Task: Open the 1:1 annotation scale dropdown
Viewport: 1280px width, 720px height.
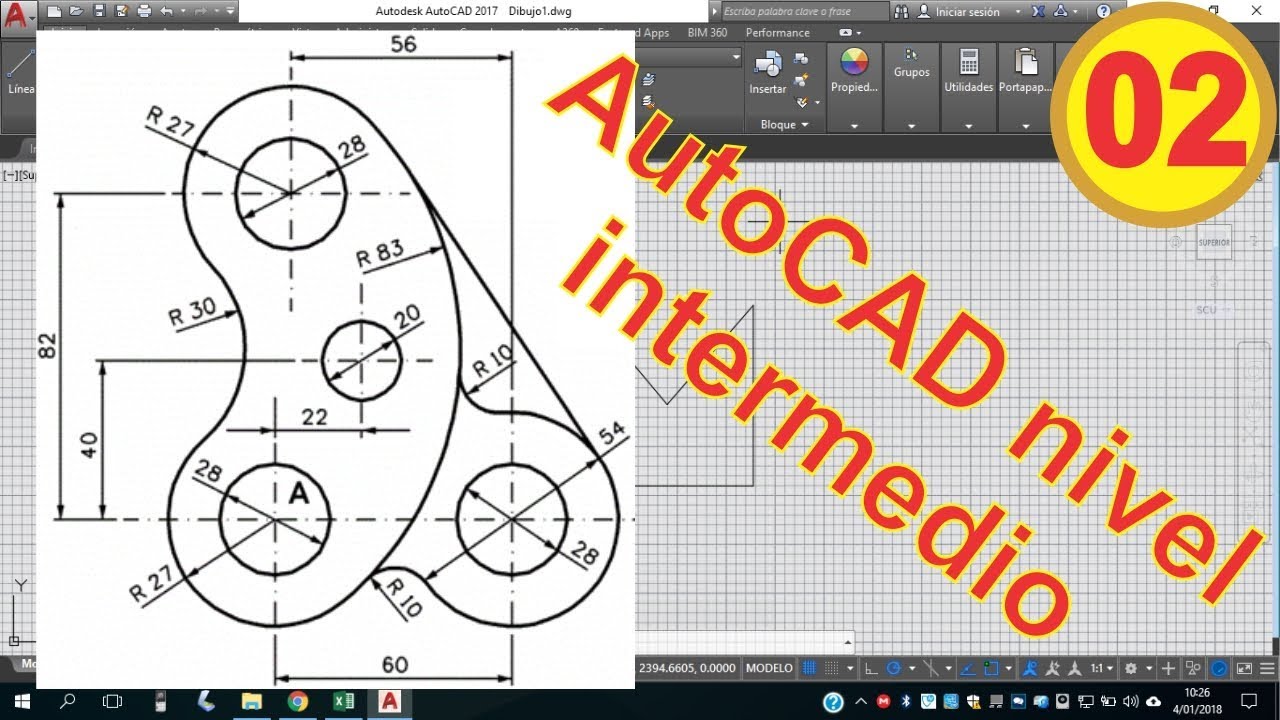Action: pos(1102,668)
